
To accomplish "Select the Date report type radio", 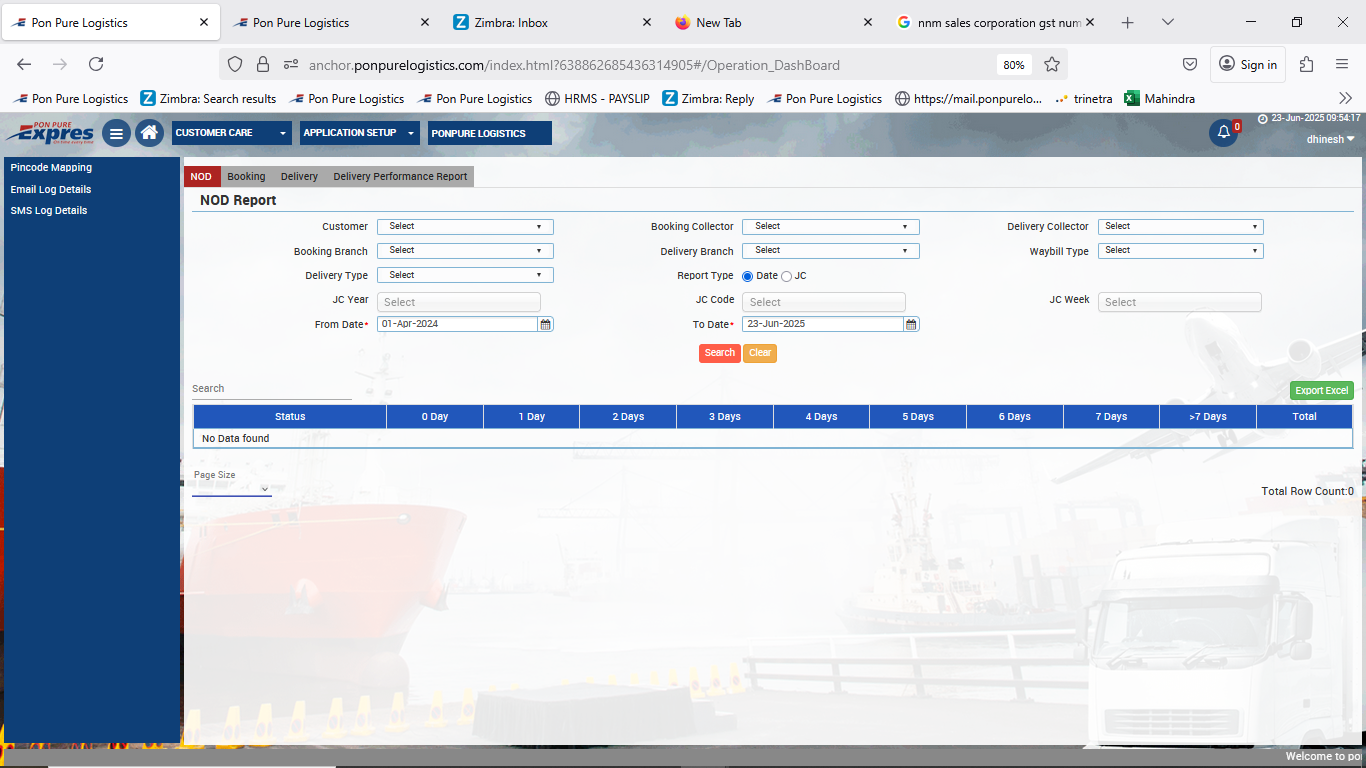I will click(748, 276).
